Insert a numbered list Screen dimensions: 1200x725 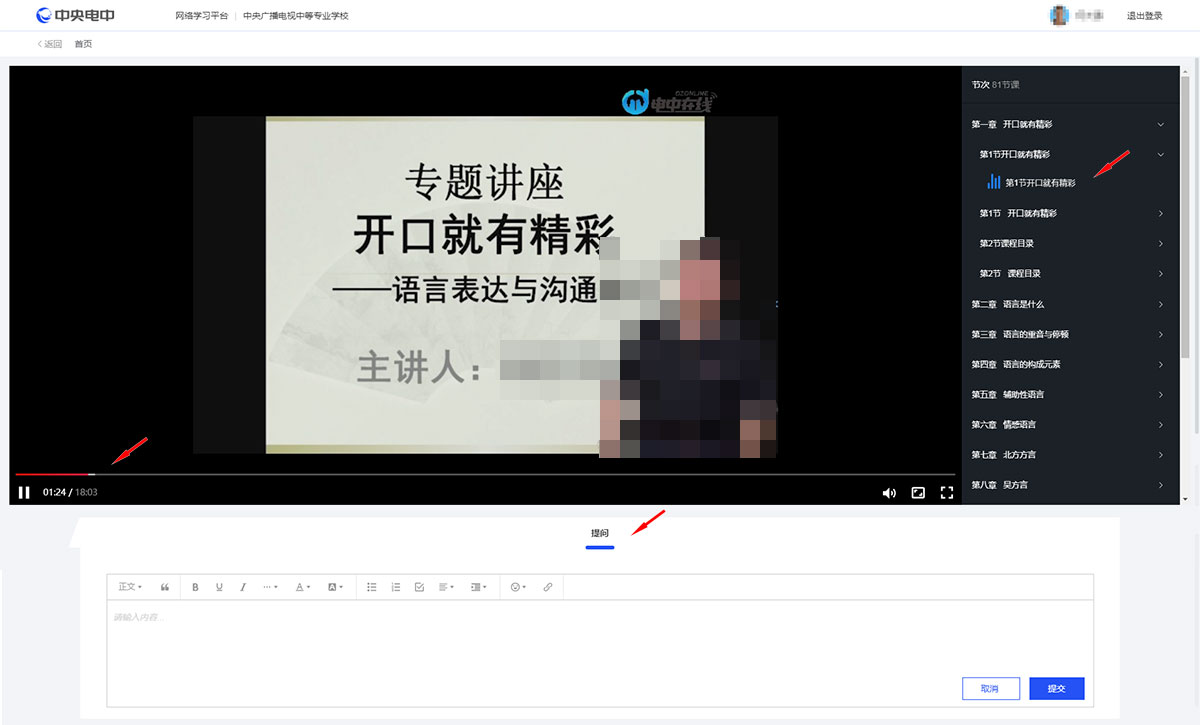[395, 587]
